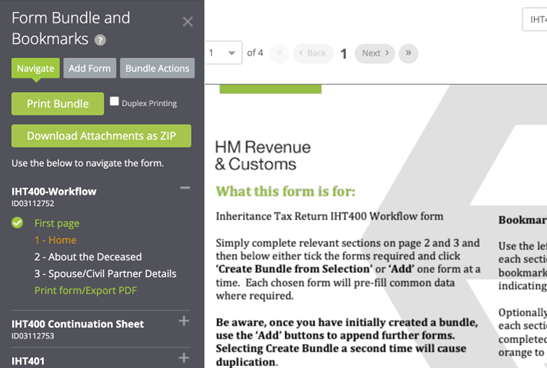Open the page number dropdown

point(223,53)
